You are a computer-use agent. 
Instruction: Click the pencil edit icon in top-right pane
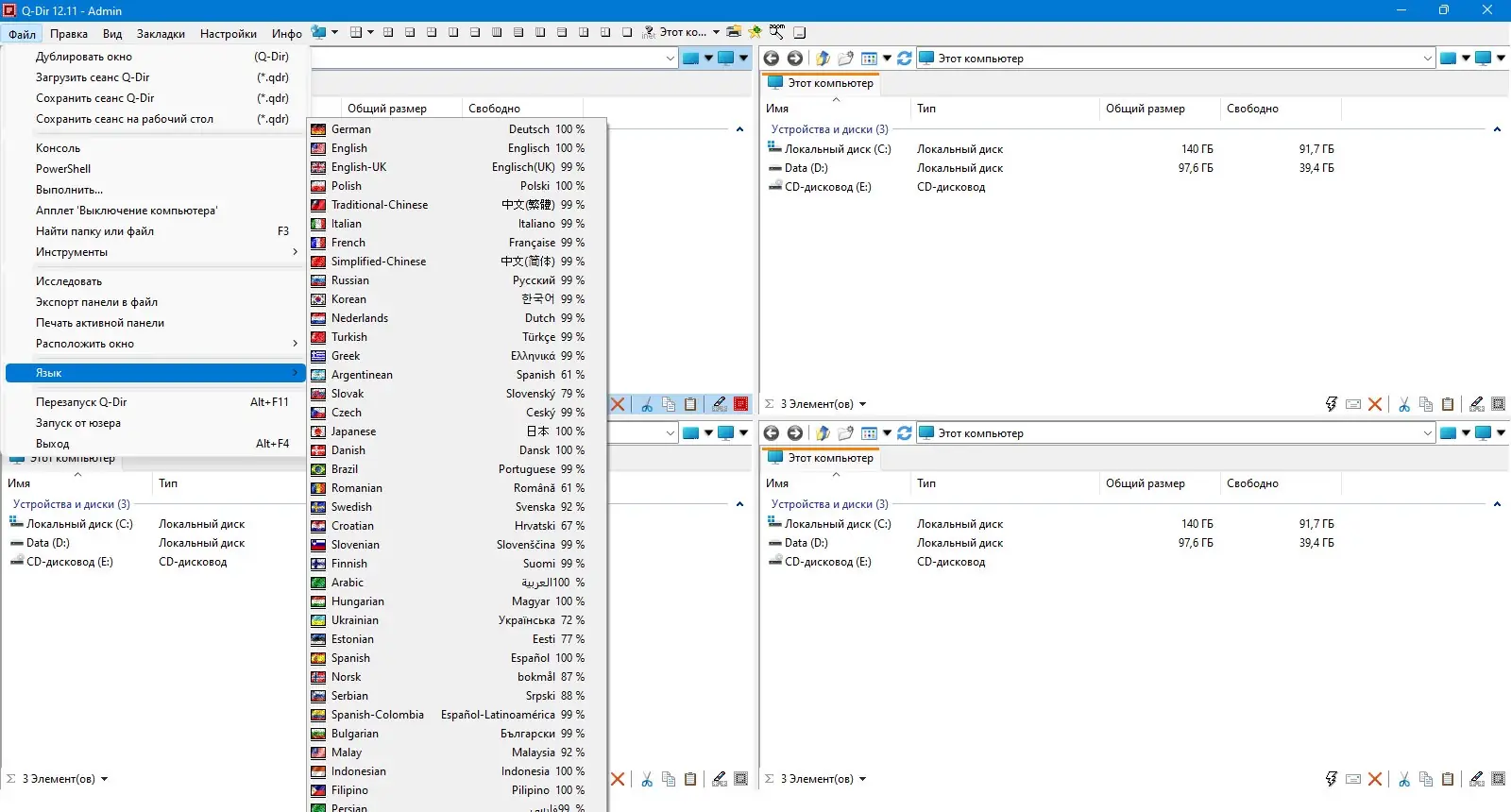[x=1477, y=404]
